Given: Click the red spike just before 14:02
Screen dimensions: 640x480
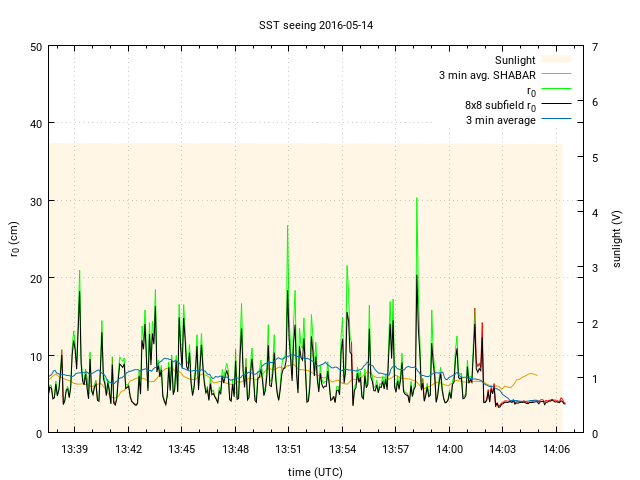Looking at the screenshot, I should (482, 325).
